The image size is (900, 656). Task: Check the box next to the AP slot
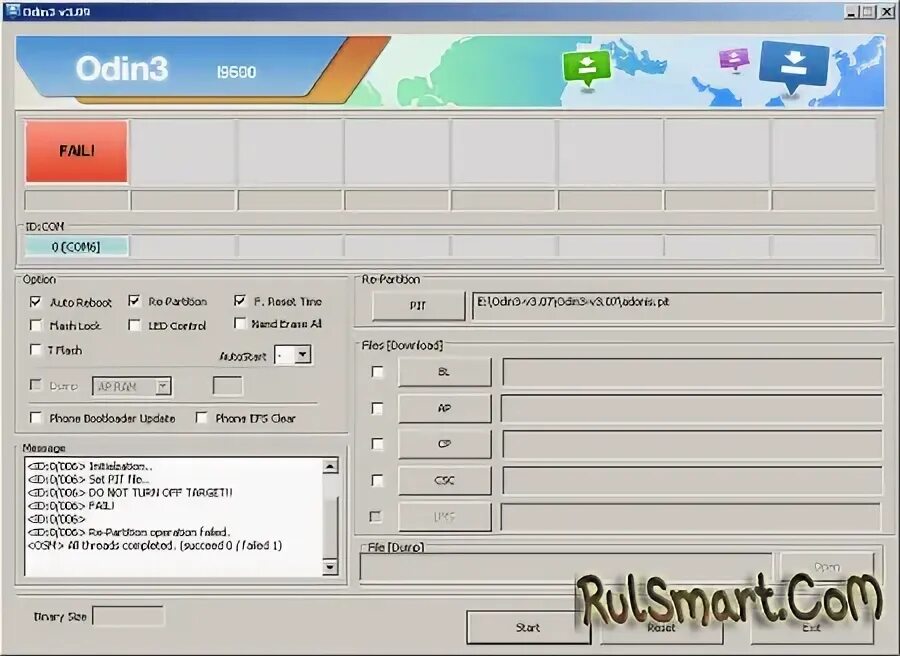375,407
